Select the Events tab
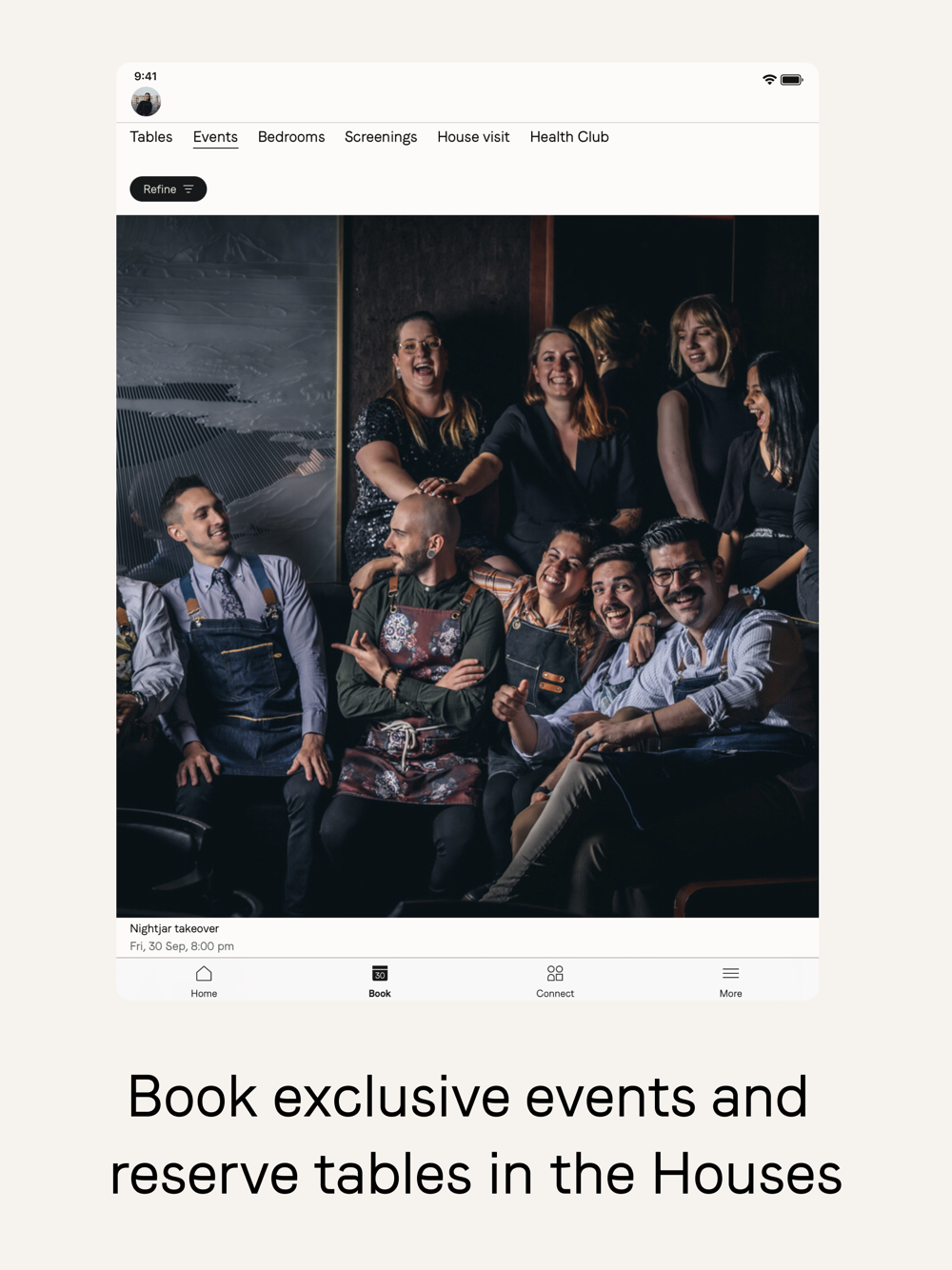 click(x=215, y=137)
